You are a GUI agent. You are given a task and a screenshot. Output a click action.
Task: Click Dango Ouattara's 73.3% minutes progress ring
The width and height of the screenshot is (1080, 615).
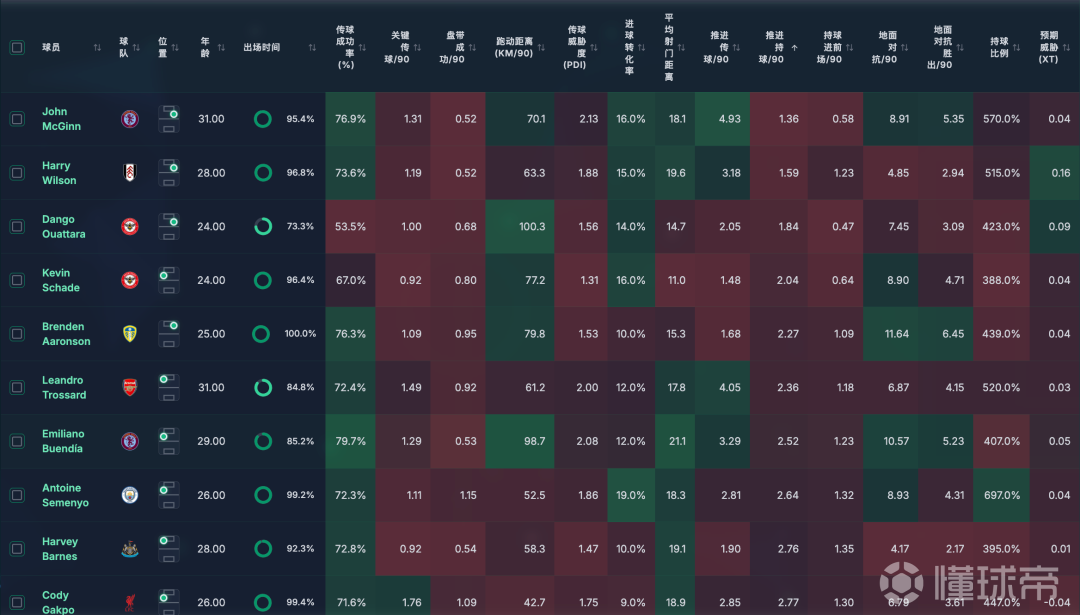pos(263,227)
